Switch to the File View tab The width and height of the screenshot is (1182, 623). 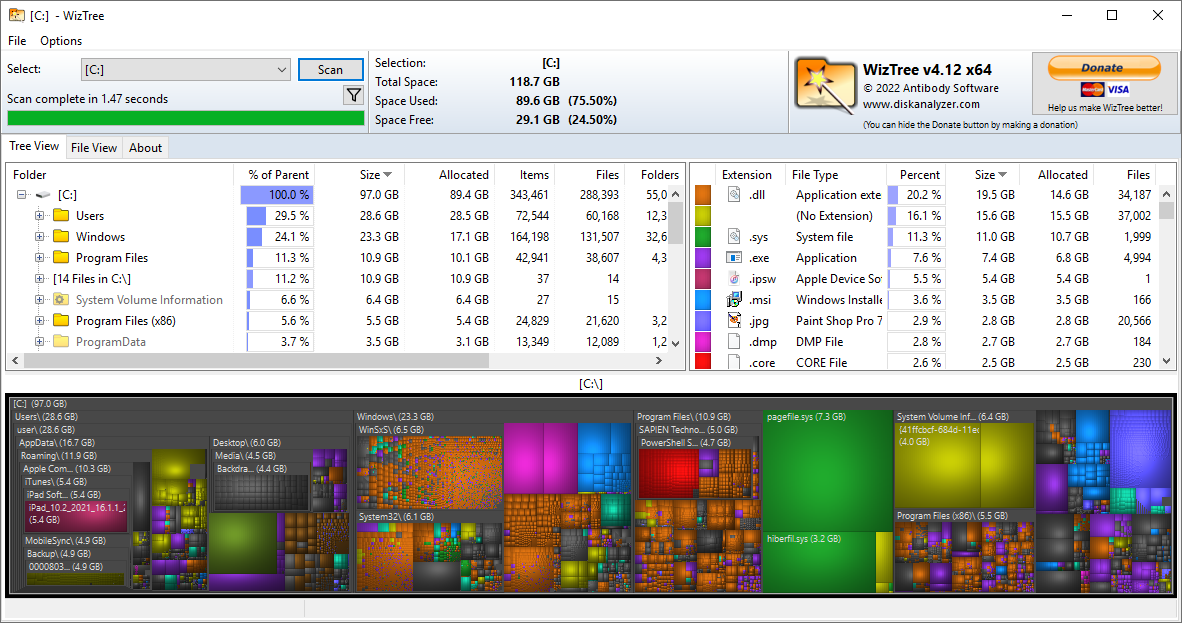tap(93, 147)
